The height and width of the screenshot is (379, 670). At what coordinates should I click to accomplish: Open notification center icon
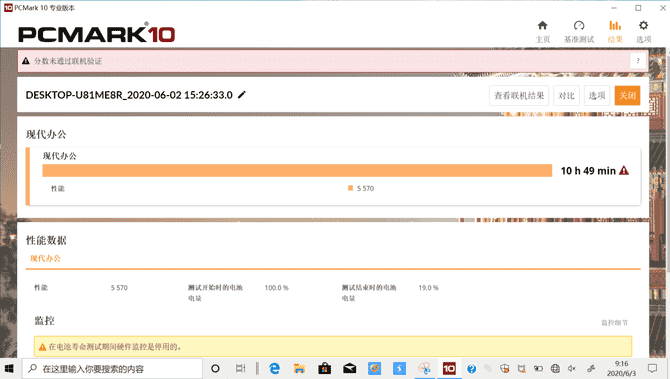click(x=652, y=368)
